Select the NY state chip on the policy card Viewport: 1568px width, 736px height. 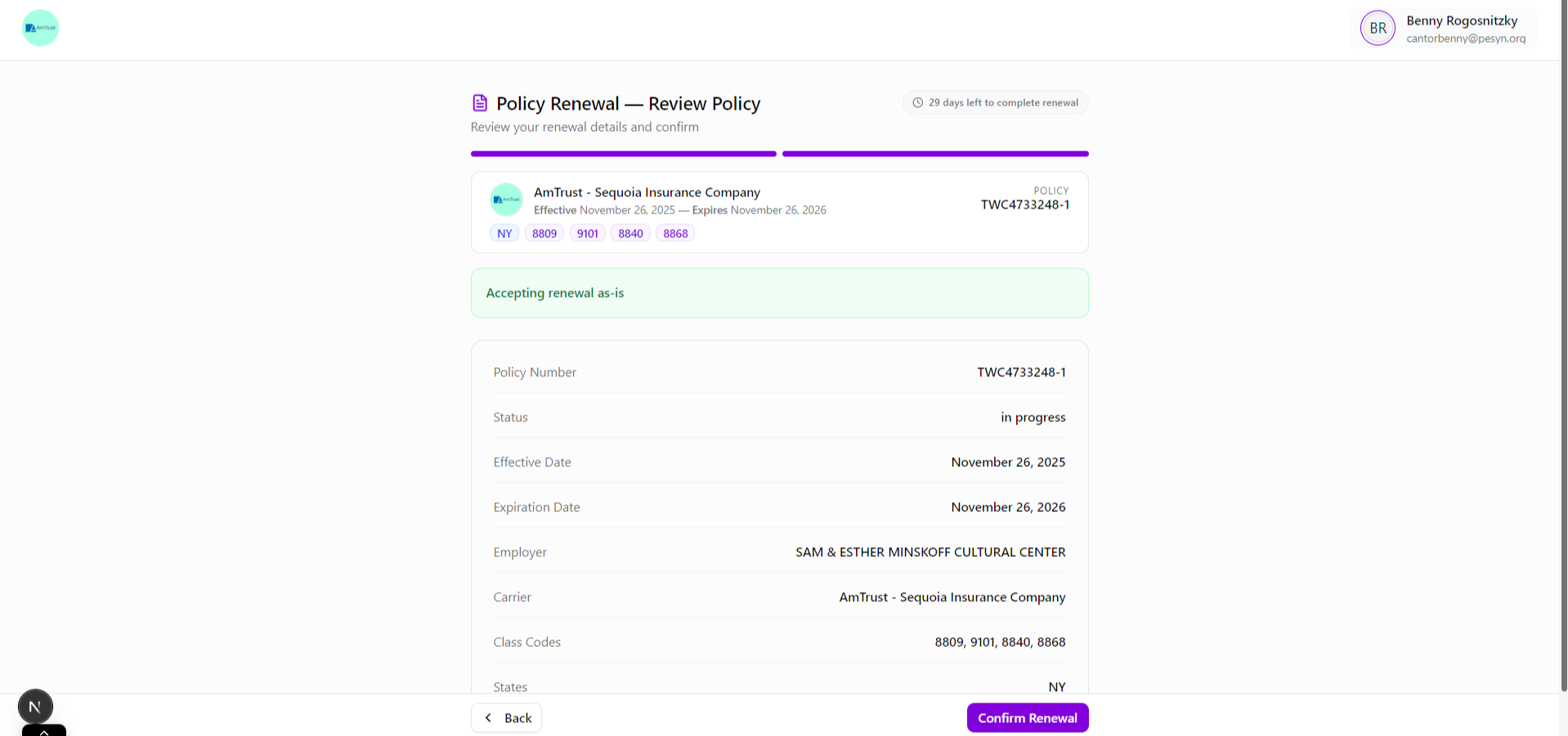click(x=504, y=233)
